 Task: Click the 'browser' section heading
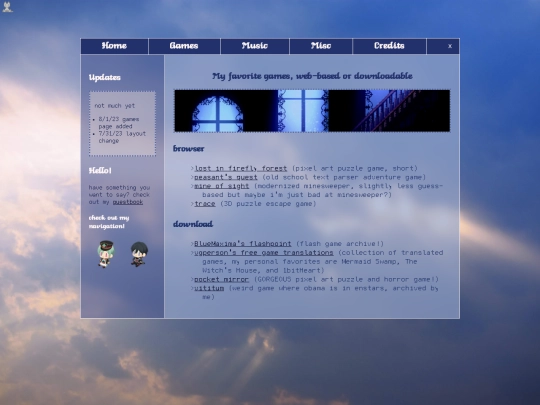188,149
